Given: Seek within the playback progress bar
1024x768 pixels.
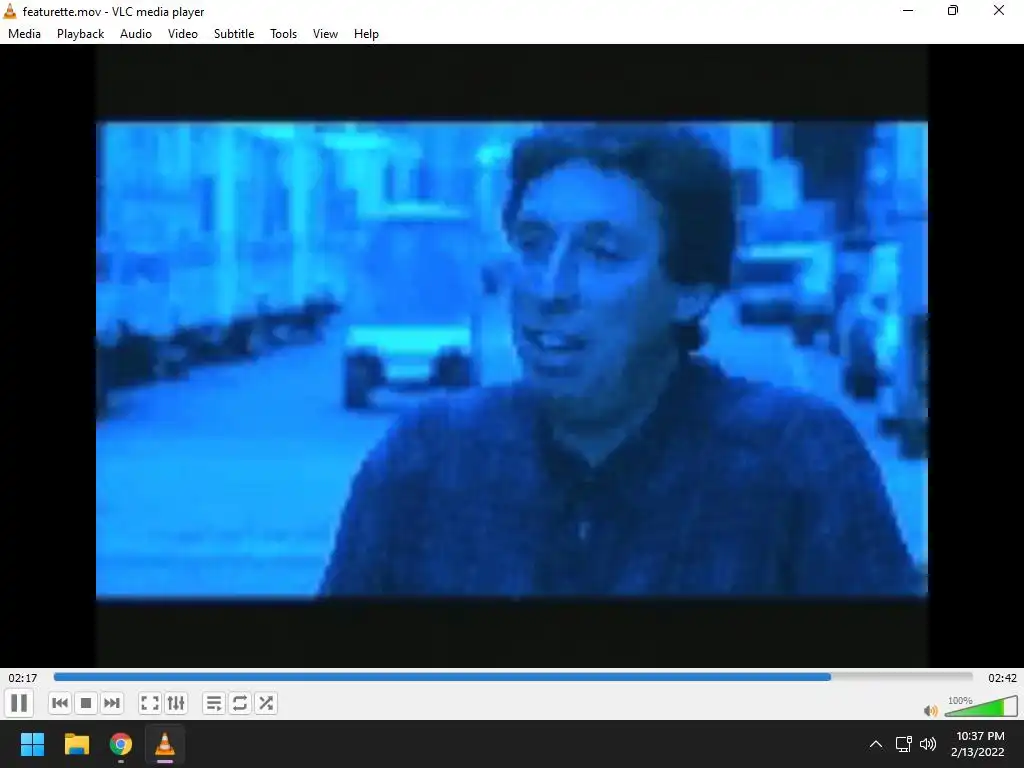Looking at the screenshot, I should [513, 677].
